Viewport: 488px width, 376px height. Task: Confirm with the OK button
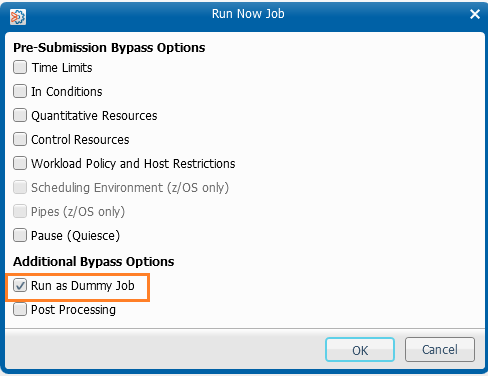click(360, 350)
